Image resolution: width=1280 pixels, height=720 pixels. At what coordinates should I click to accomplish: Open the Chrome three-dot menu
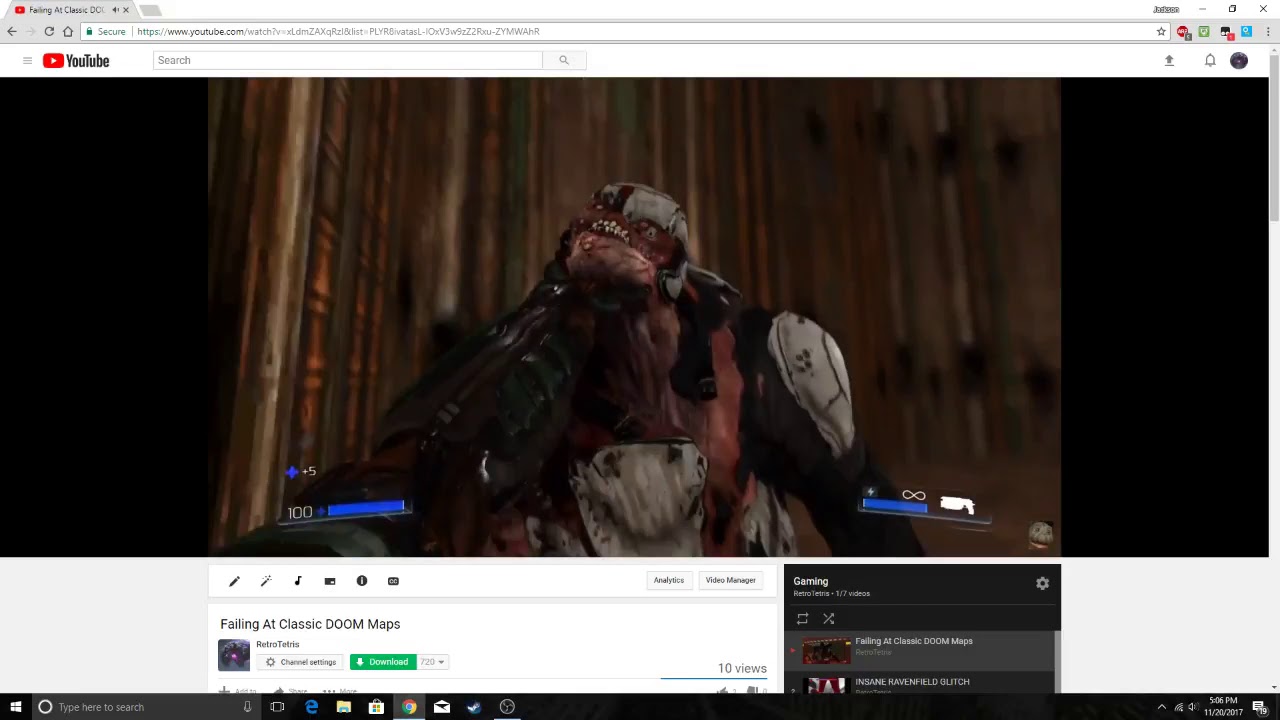(x=1268, y=32)
